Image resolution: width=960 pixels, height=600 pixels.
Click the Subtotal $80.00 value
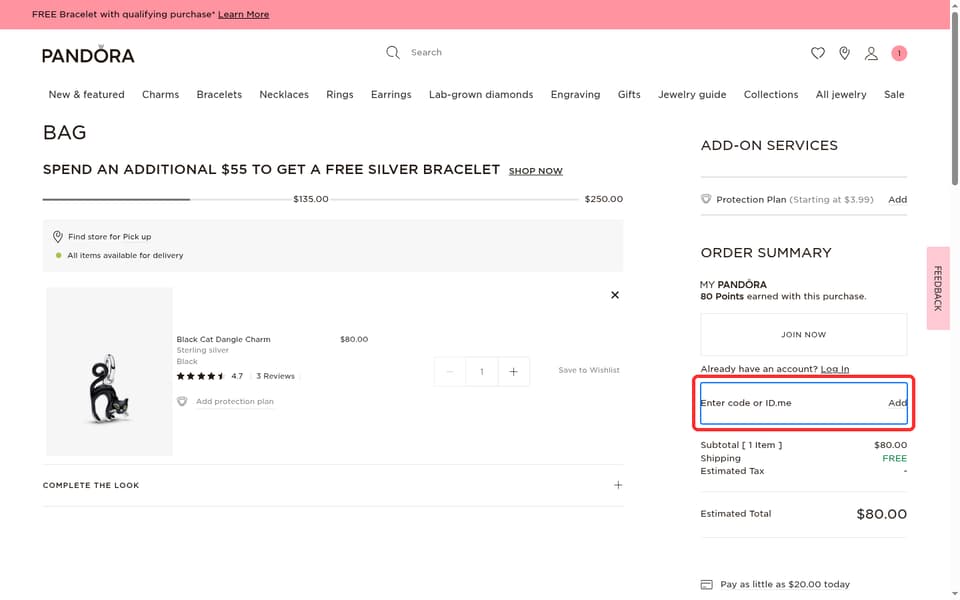(891, 445)
